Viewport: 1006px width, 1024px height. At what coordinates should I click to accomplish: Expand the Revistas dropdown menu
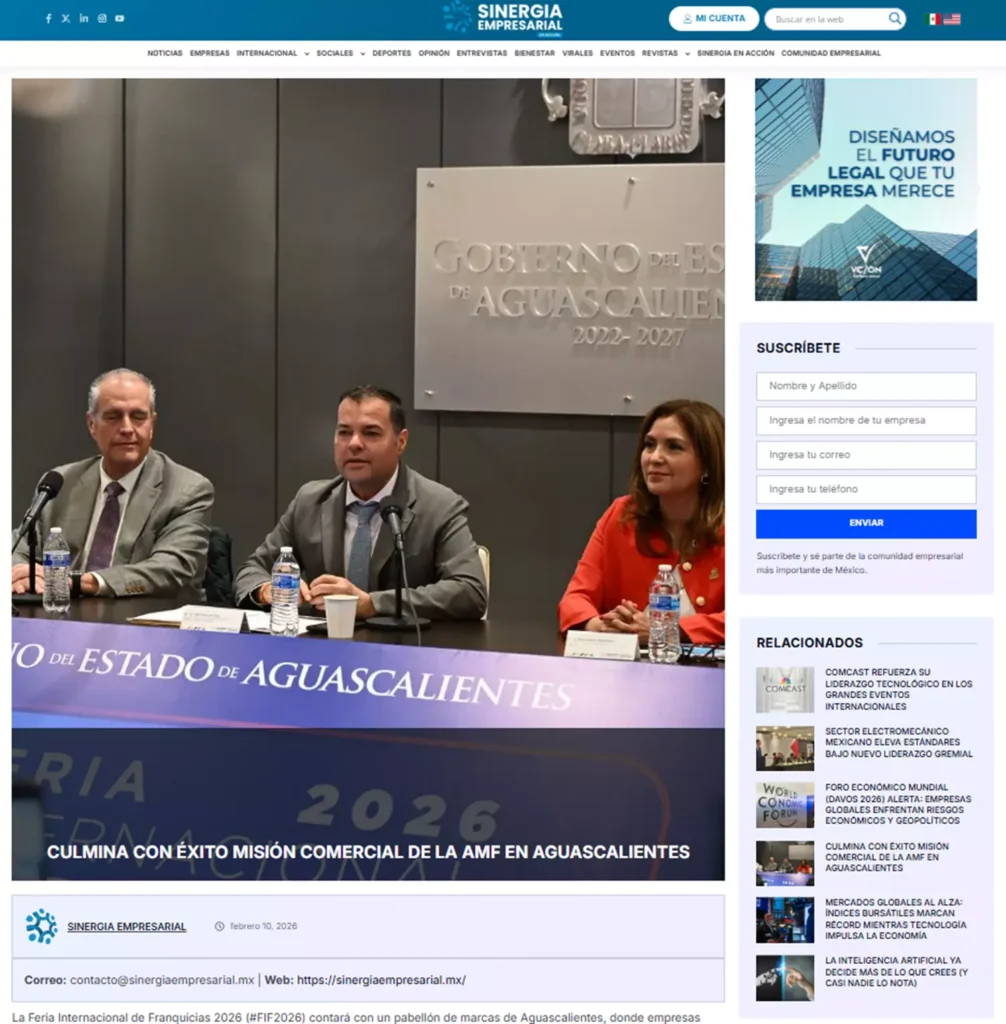click(x=665, y=53)
